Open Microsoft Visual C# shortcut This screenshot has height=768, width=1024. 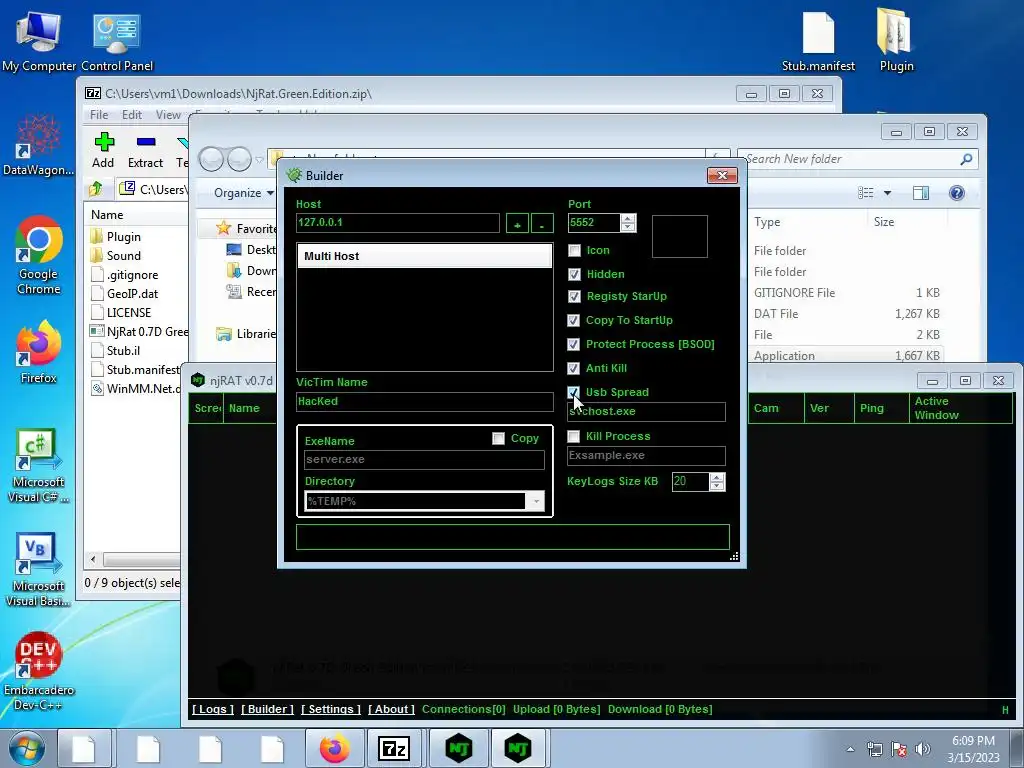click(39, 466)
